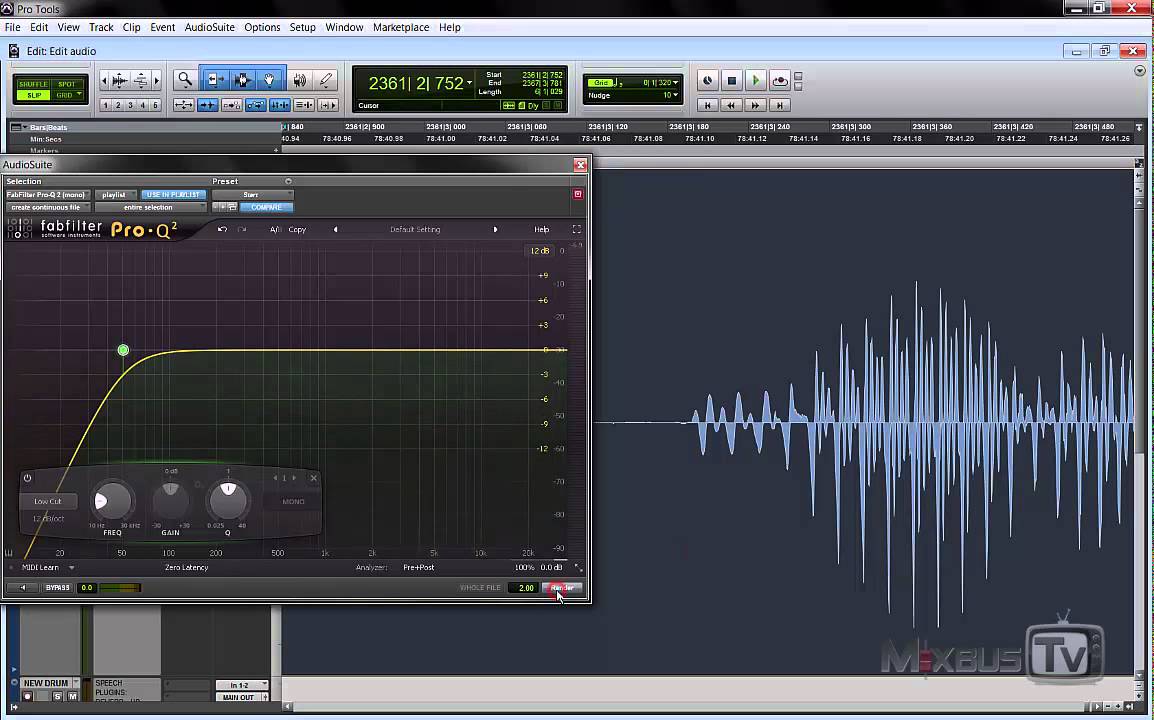Select the Selector tool
The height and width of the screenshot is (720, 1154).
pyautogui.click(x=242, y=80)
